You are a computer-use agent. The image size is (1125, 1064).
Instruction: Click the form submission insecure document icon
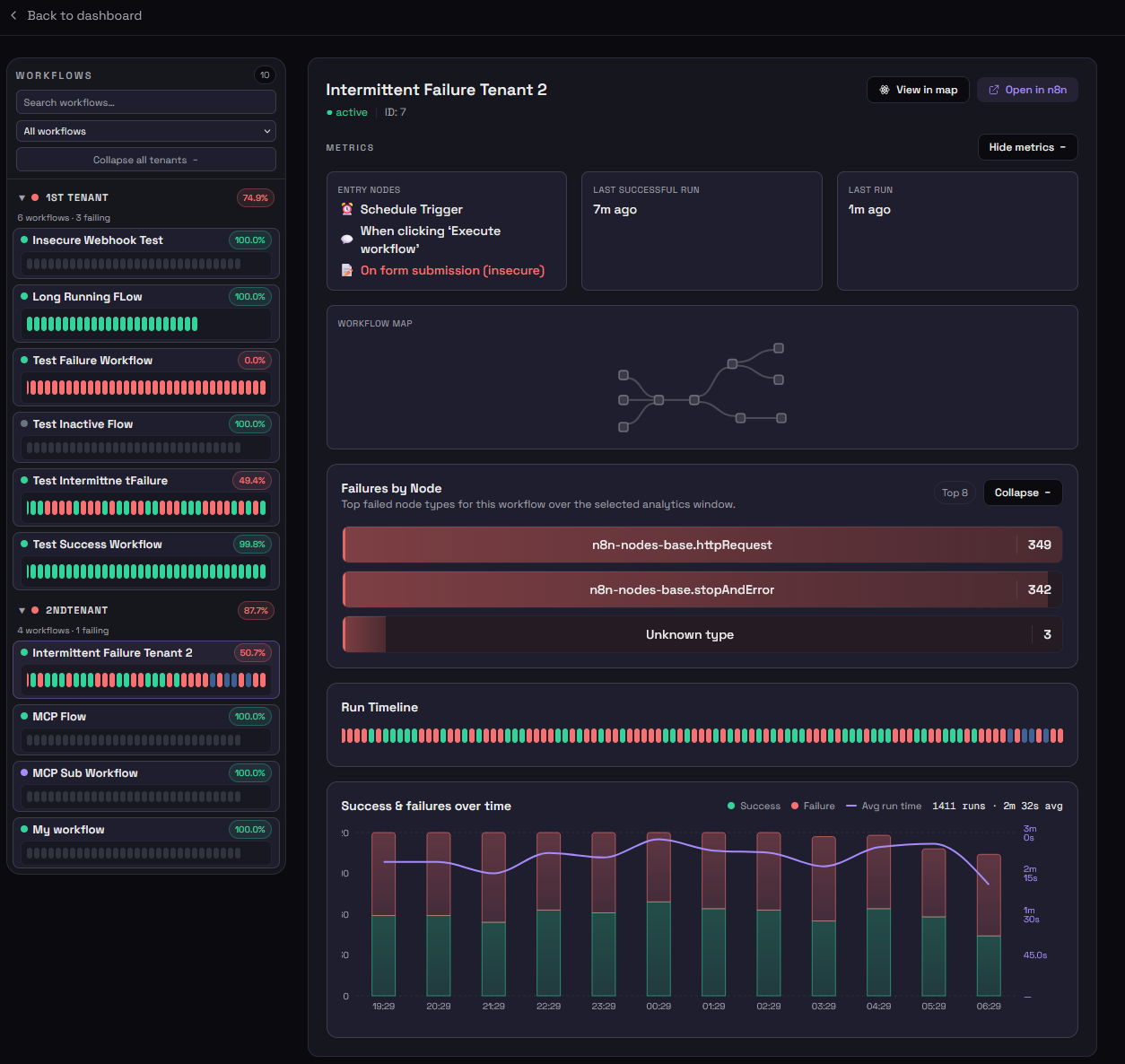(347, 270)
